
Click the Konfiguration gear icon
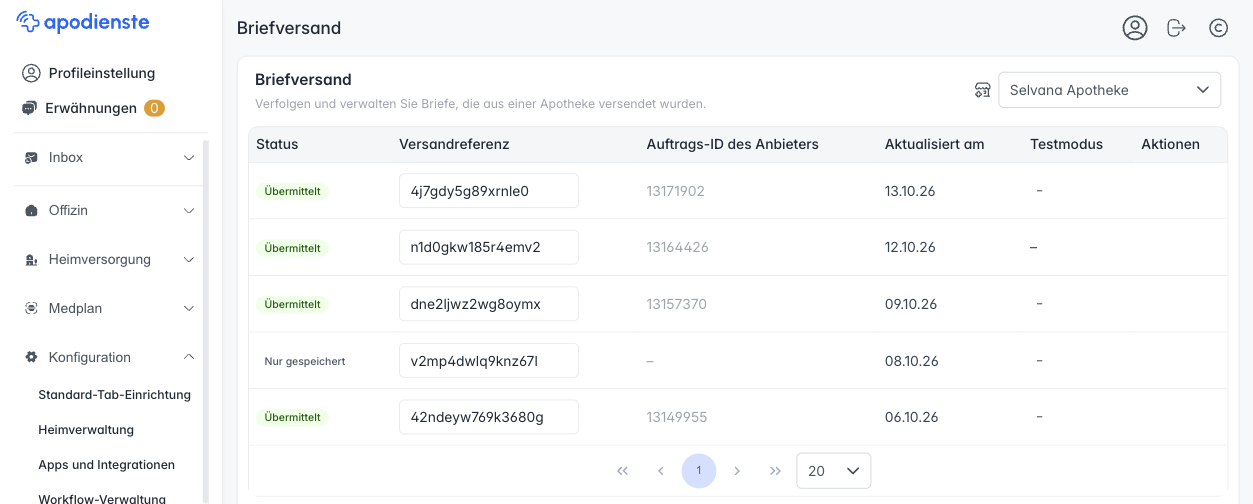tap(31, 357)
